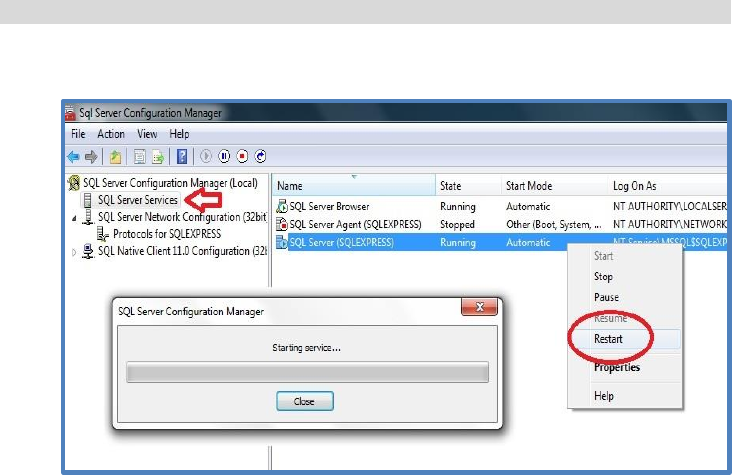Click the SQL Server Configuration Manager root icon

tap(74, 183)
